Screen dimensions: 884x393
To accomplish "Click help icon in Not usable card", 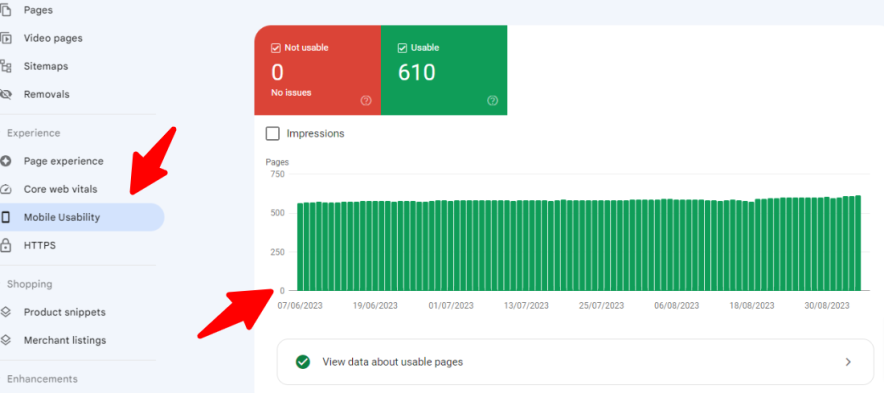I will click(366, 100).
